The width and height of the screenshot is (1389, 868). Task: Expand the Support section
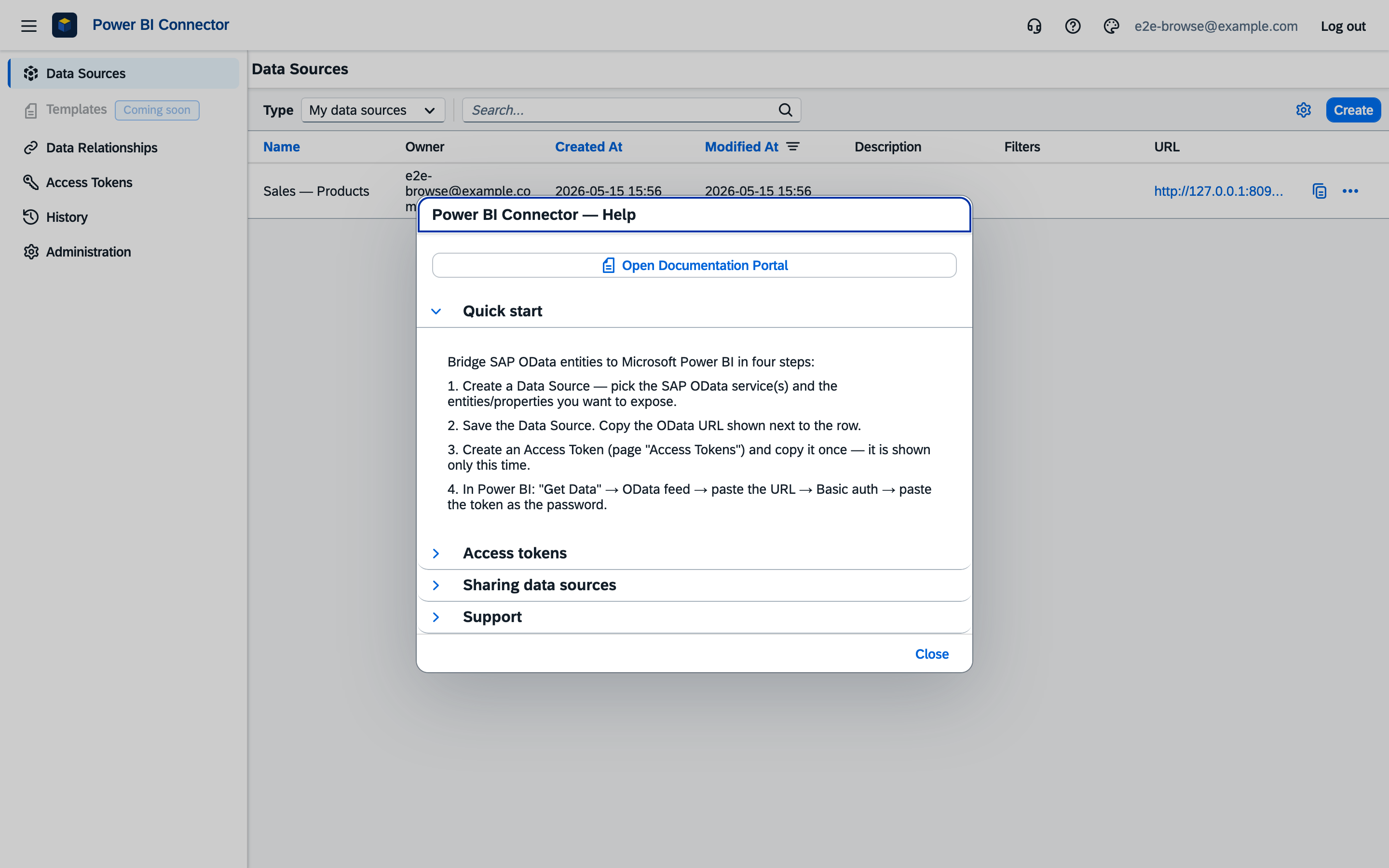(x=436, y=617)
